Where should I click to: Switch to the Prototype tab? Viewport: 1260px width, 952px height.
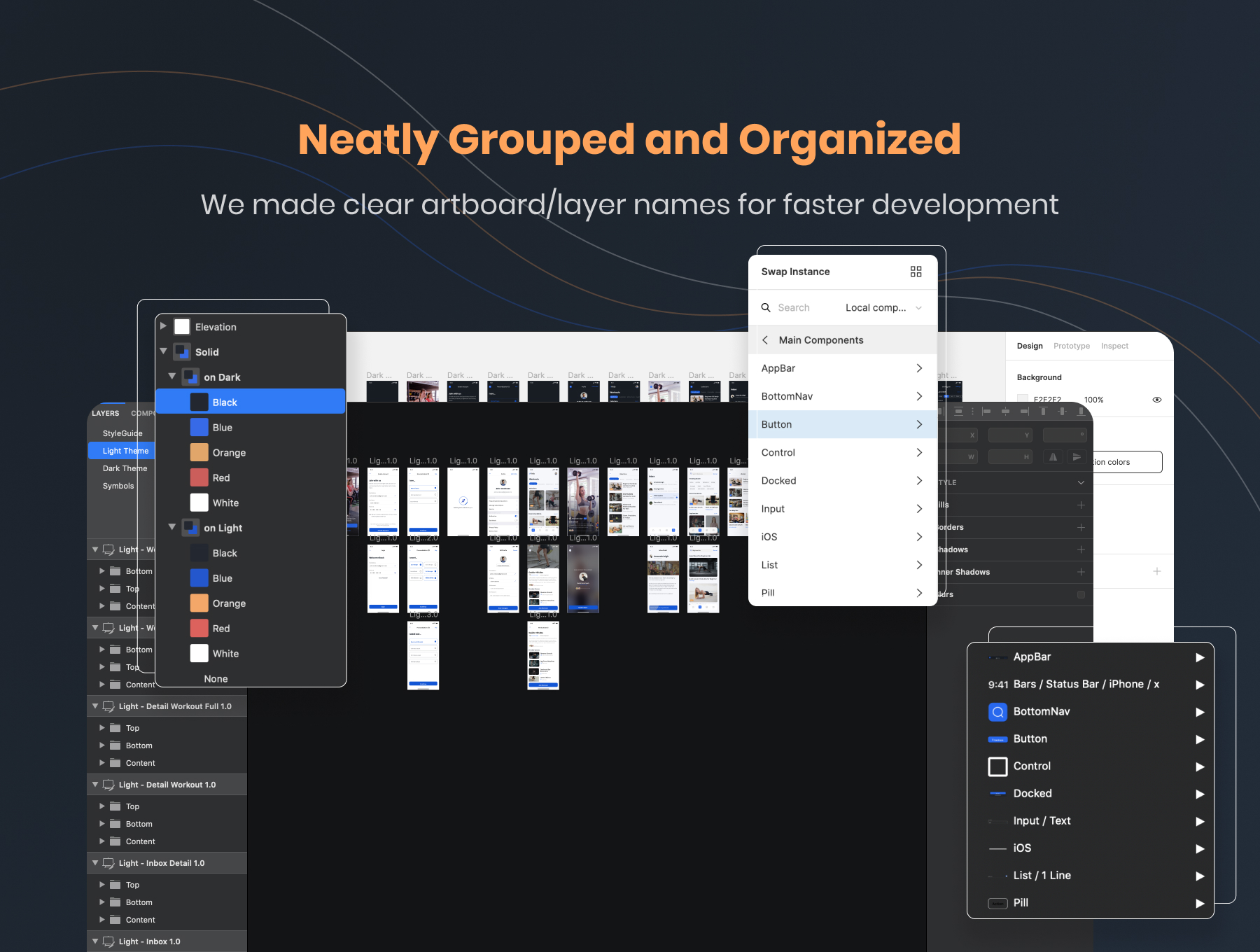[x=1071, y=346]
